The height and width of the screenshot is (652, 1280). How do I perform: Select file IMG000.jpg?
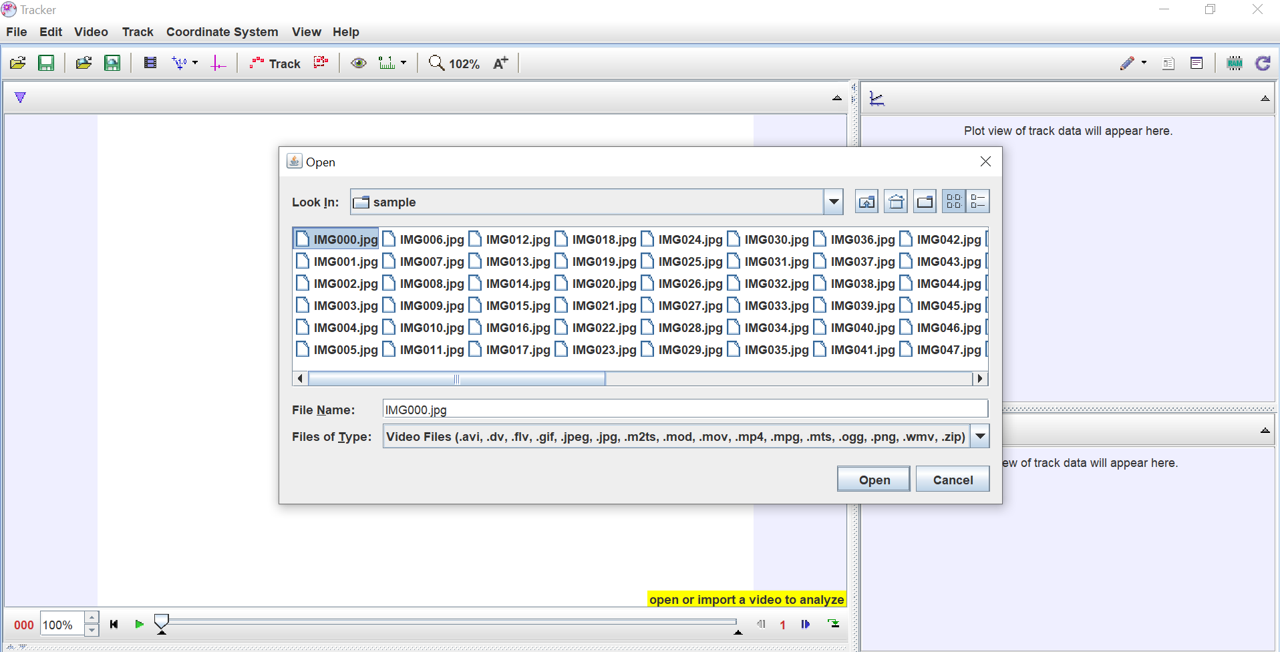coord(336,240)
